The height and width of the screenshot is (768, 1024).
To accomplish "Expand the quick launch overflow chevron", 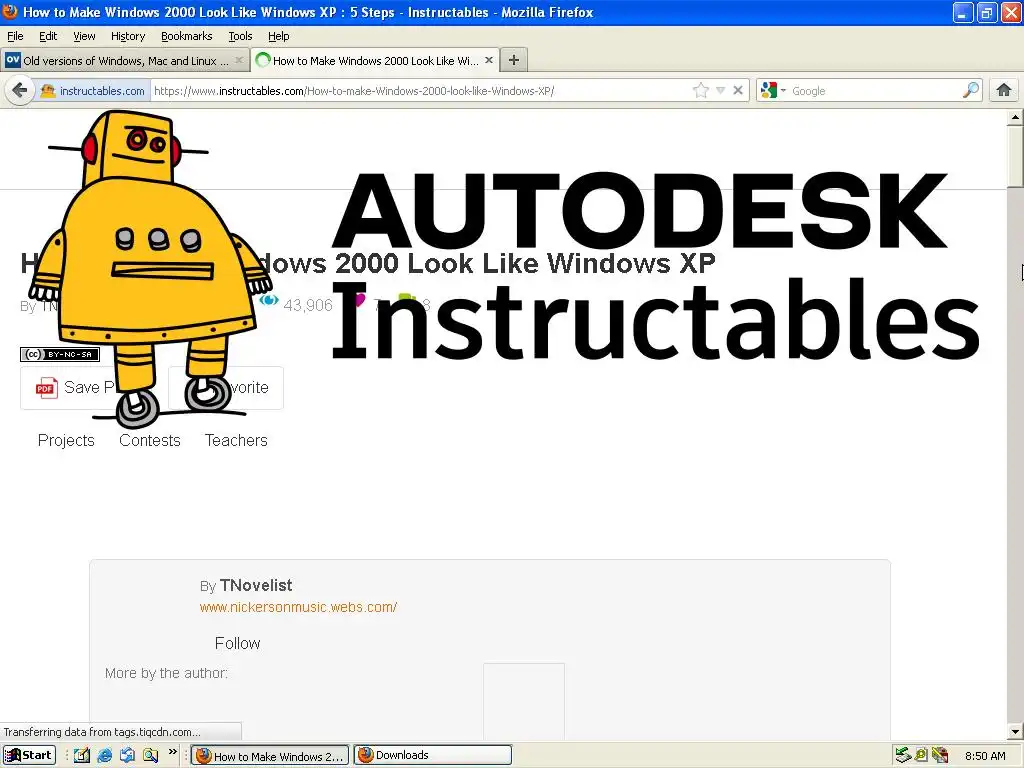I will 172,752.
